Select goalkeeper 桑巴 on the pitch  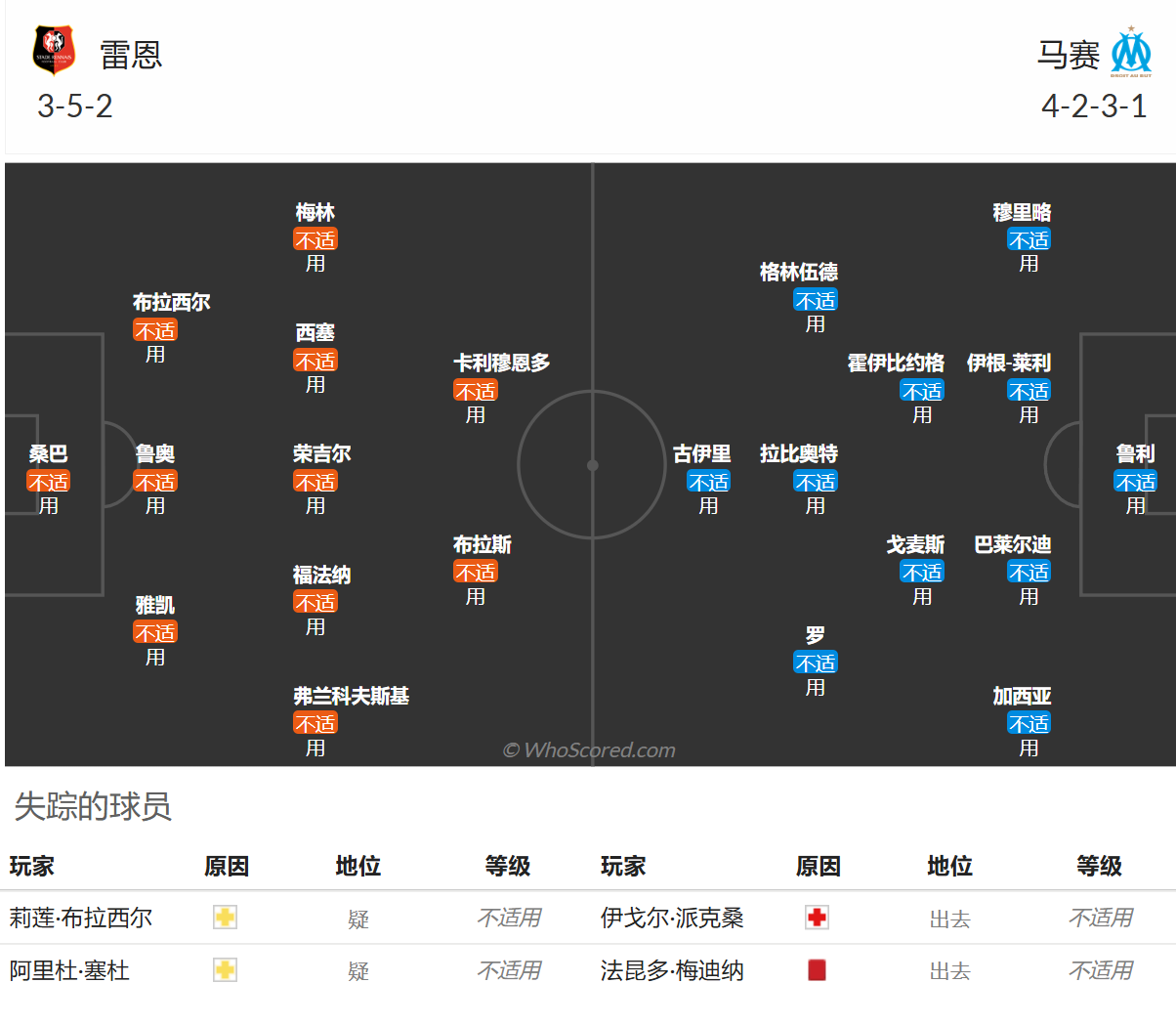(x=48, y=454)
